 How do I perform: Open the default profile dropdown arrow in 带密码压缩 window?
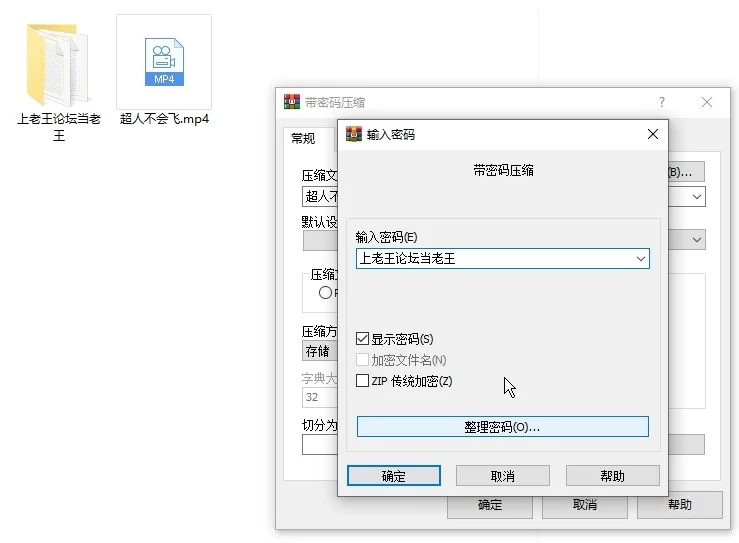[x=697, y=240]
